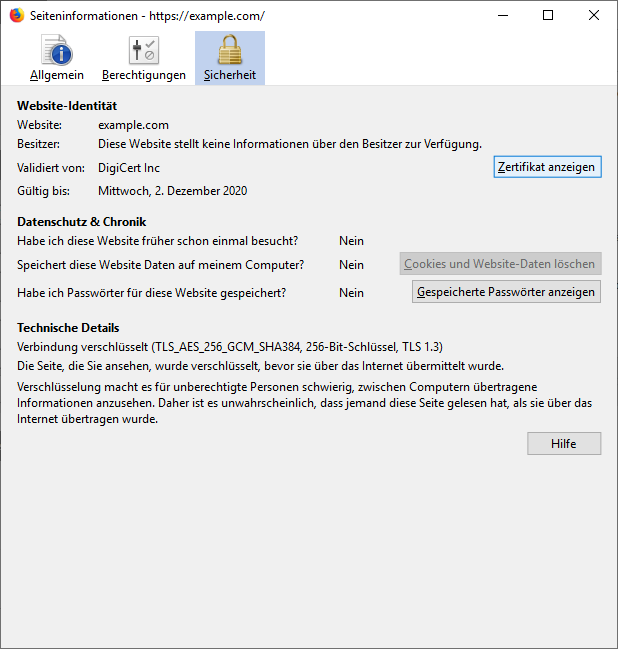Viewport: 618px width, 649px height.
Task: Open Gespeicherte Passwörter anzeigen
Action: (506, 292)
